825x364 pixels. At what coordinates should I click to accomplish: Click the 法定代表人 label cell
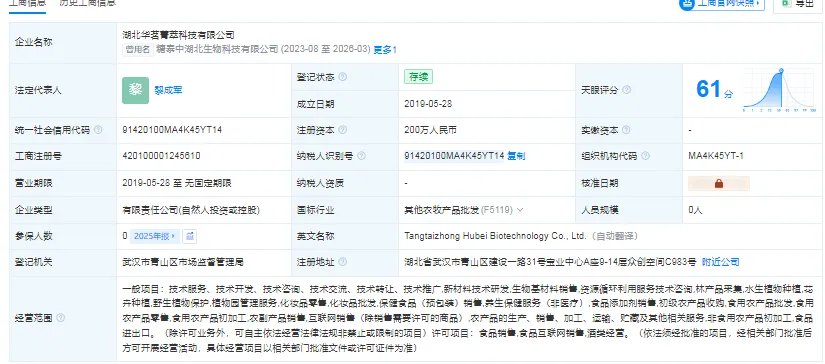63,90
